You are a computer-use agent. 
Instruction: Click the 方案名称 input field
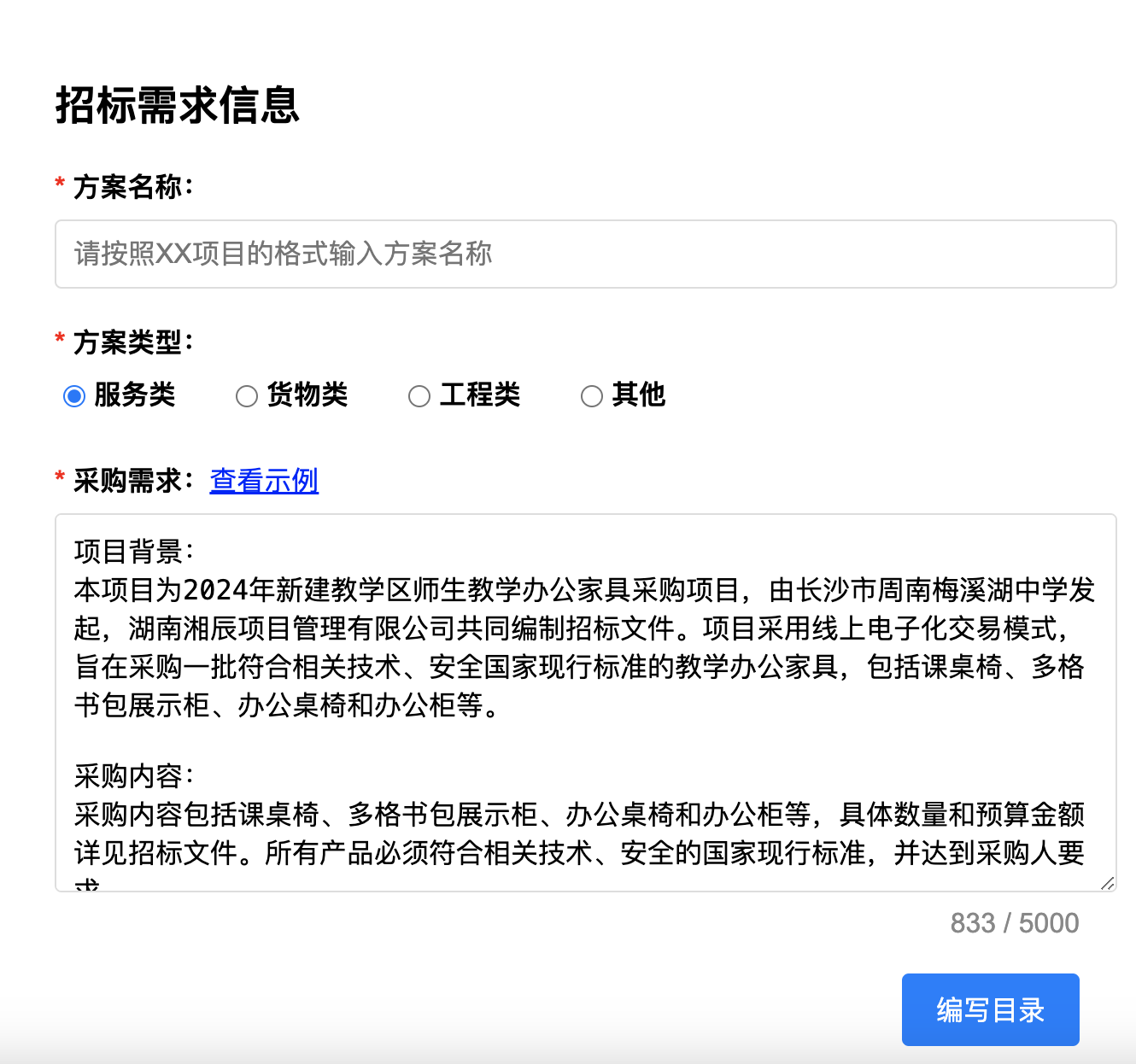(587, 254)
